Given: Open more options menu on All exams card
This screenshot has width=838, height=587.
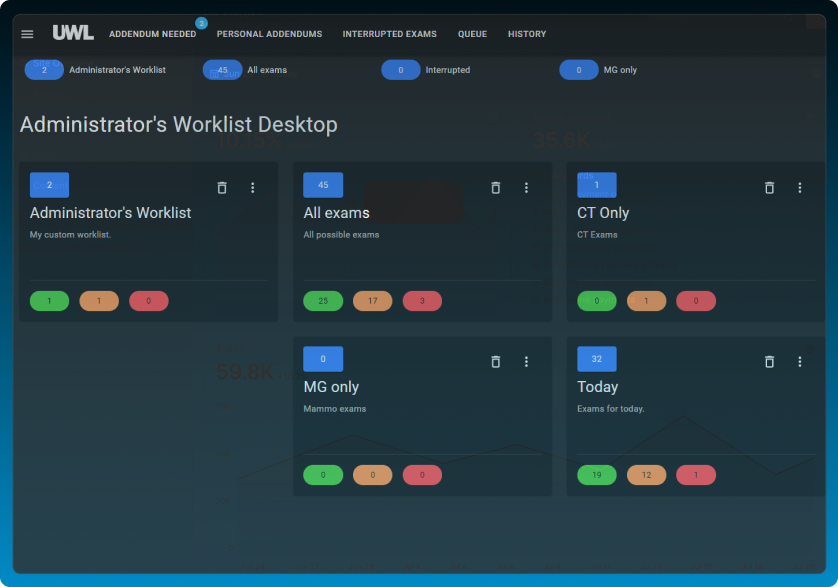Looking at the screenshot, I should coord(526,188).
